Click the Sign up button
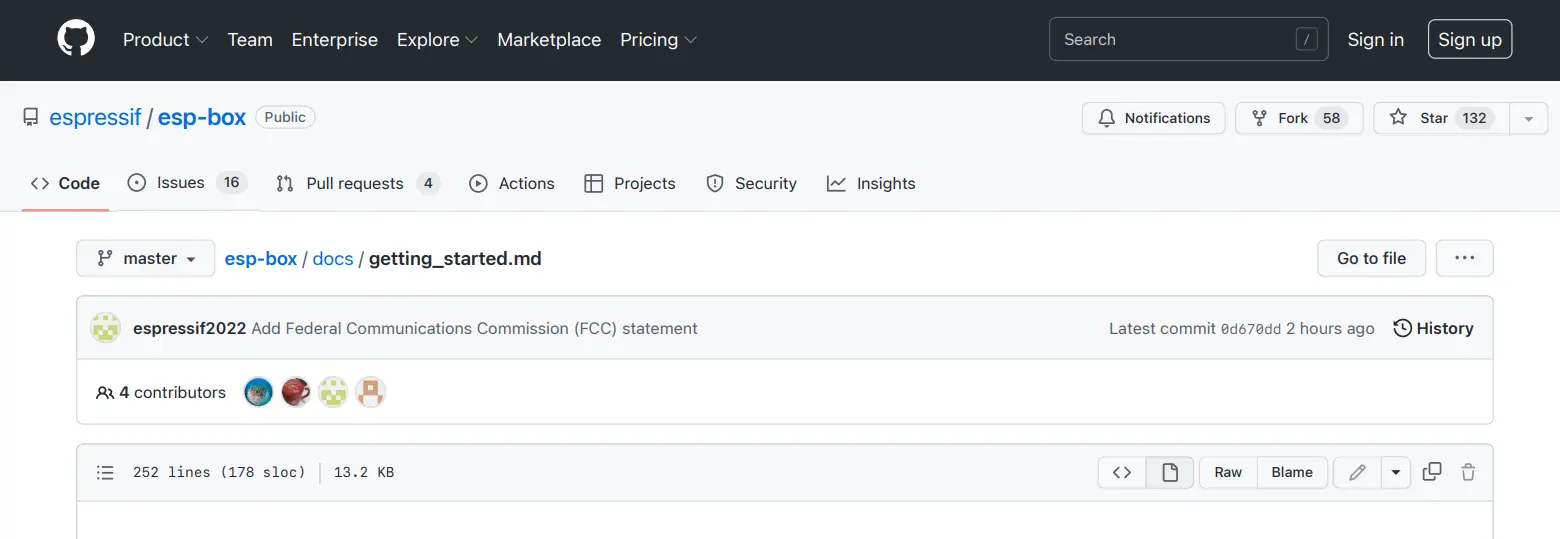The height and width of the screenshot is (539, 1560). point(1470,40)
